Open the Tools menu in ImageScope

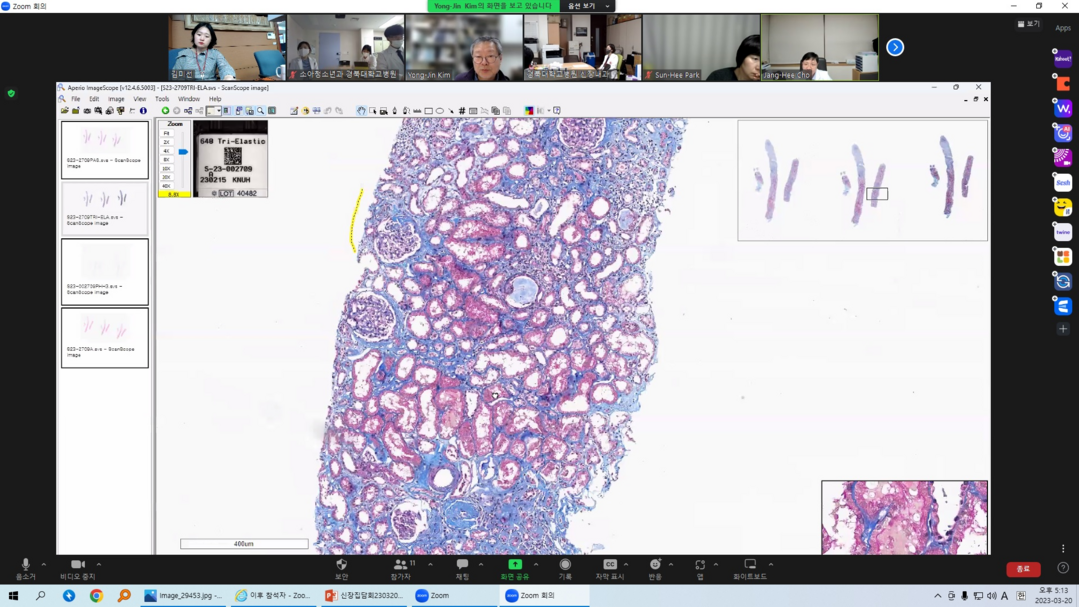162,99
